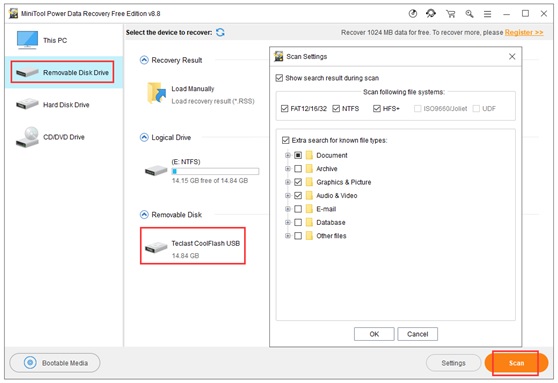
Task: Click the CD/DVD Drive disc icon
Action: coord(27,137)
